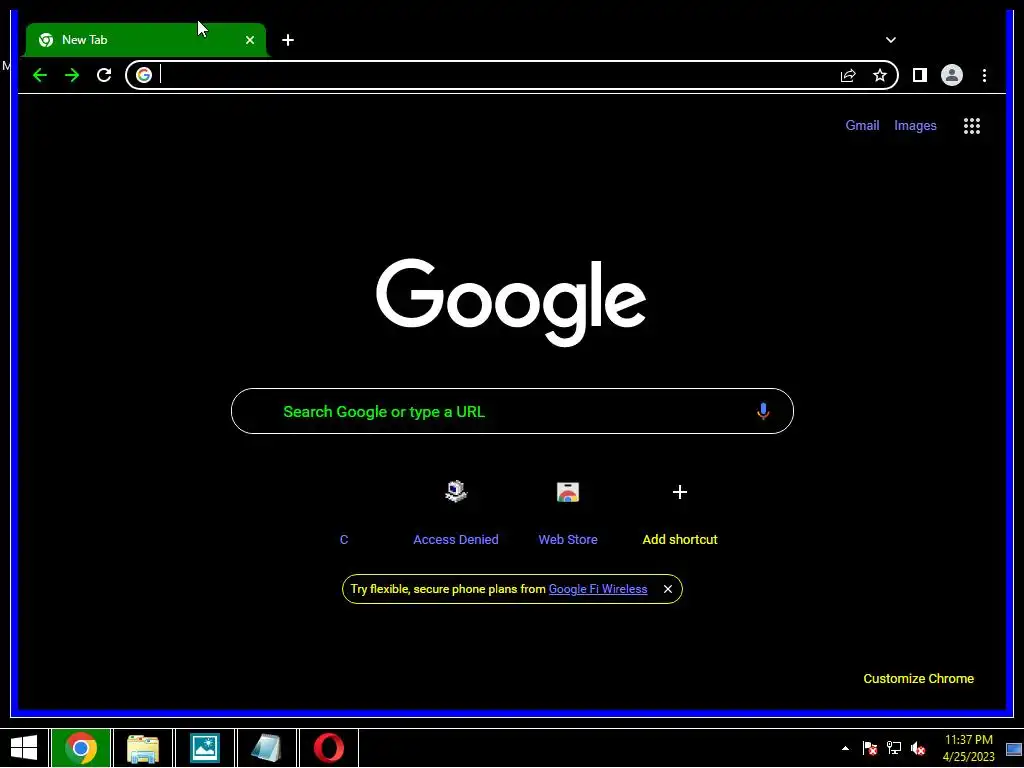
Task: Click the Google logo
Action: 511,302
